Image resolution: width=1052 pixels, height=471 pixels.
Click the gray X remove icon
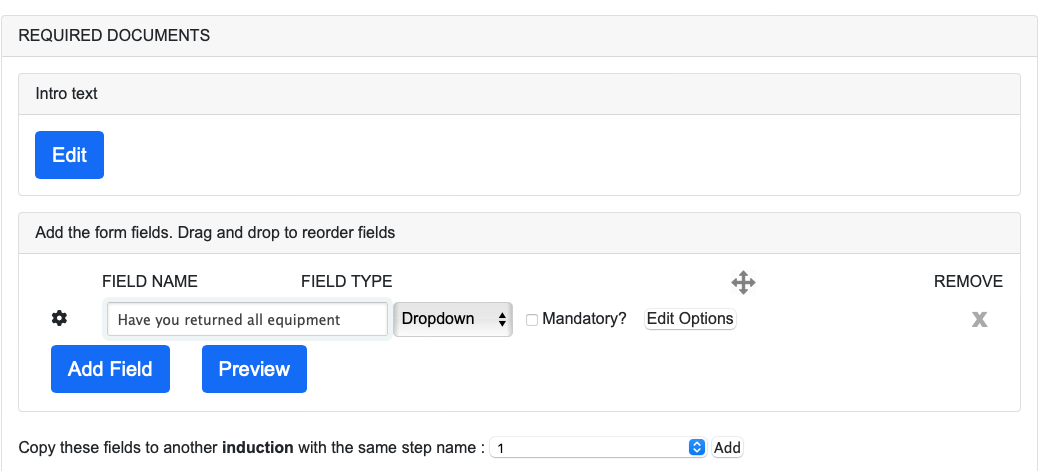point(979,319)
